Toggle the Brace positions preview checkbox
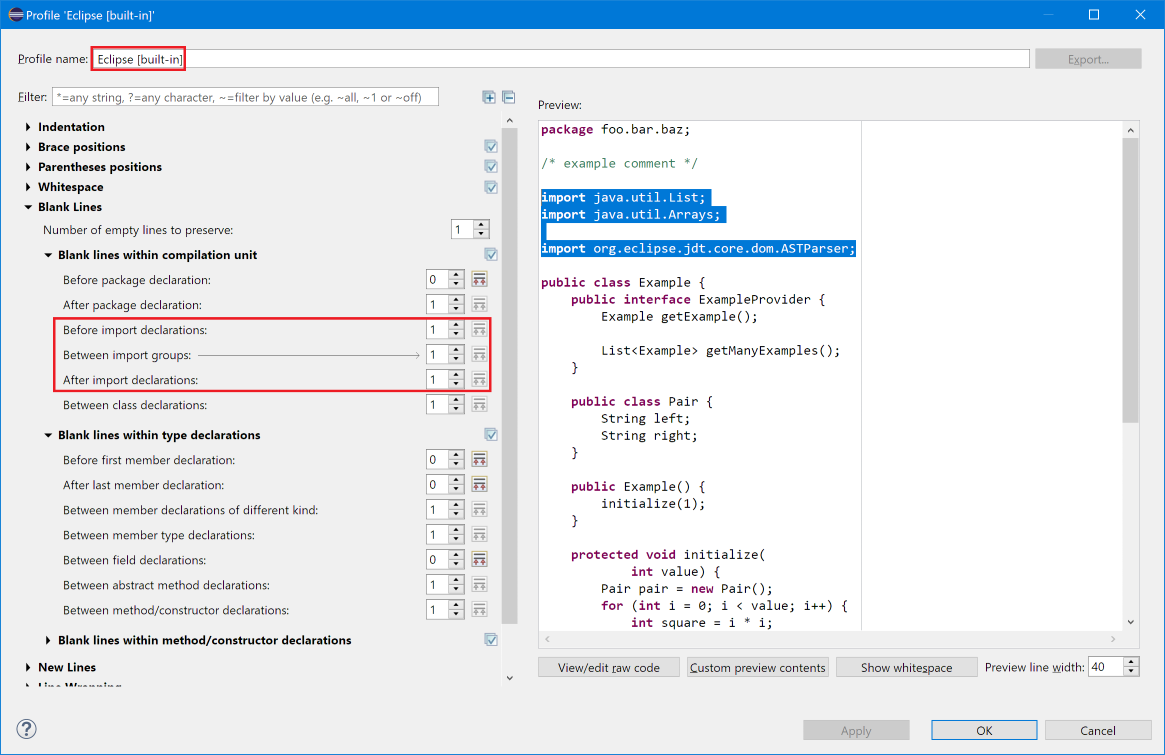 tap(490, 146)
